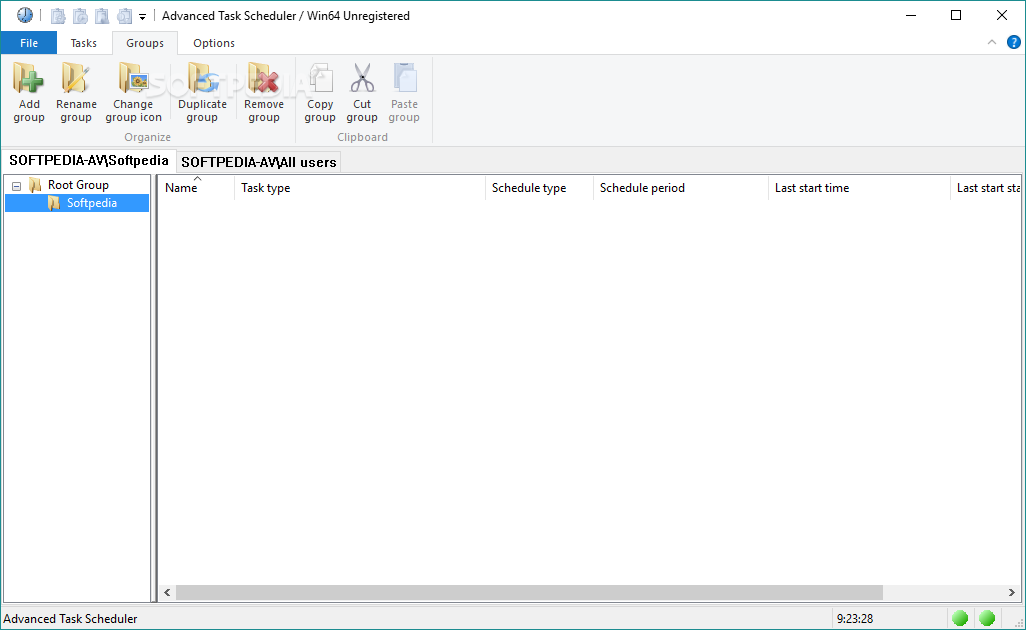Screen dimensions: 1026x630
Task: Click the first green status indicator
Action: click(960, 618)
